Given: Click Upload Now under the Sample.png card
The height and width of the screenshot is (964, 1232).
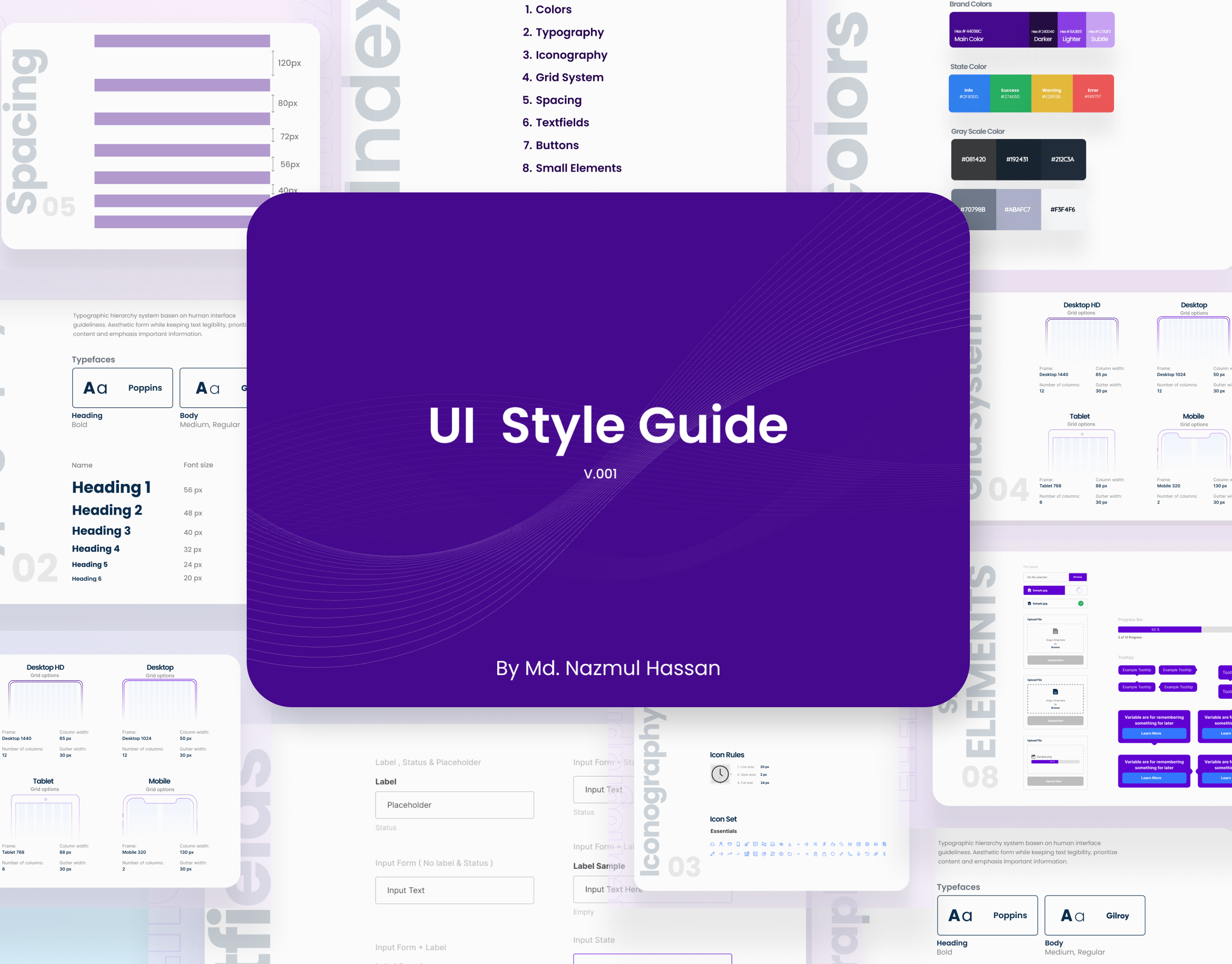Looking at the screenshot, I should (x=1055, y=781).
